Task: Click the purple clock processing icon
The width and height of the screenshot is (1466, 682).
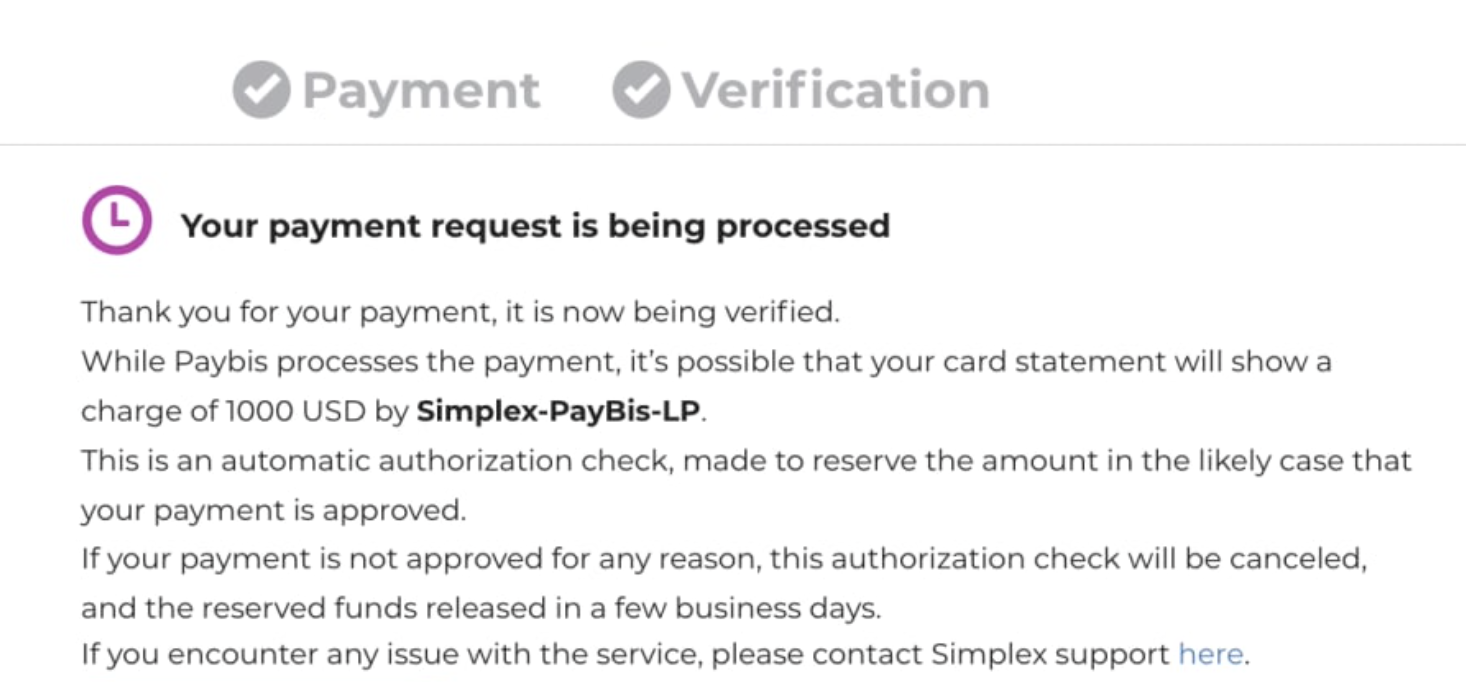Action: [117, 220]
